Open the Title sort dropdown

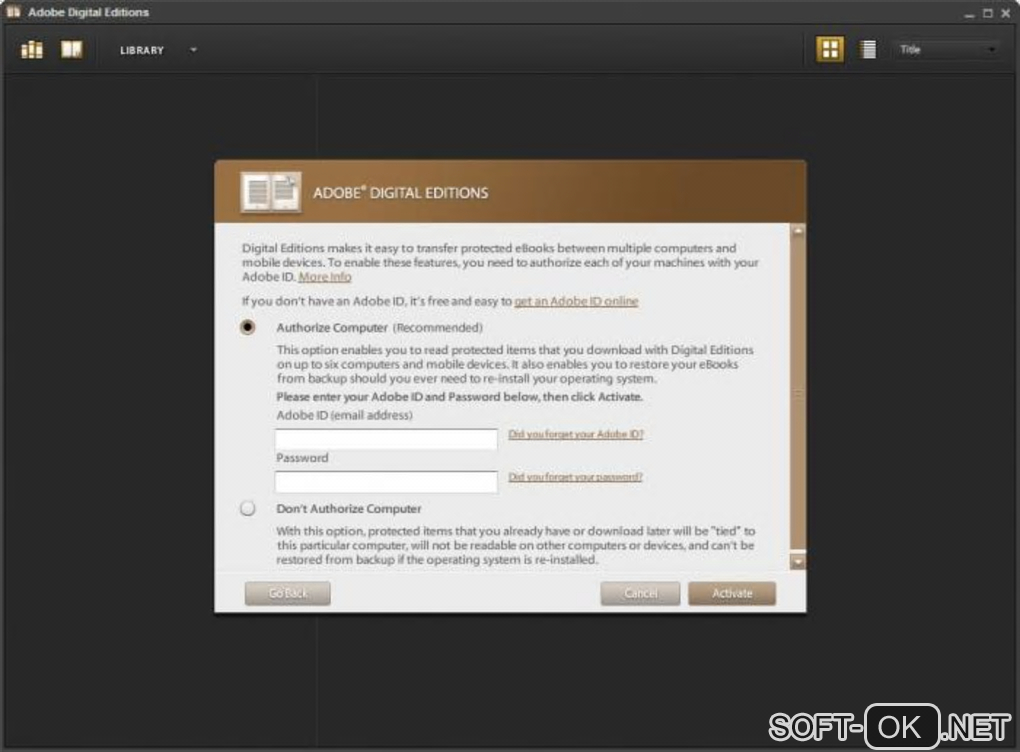point(946,49)
